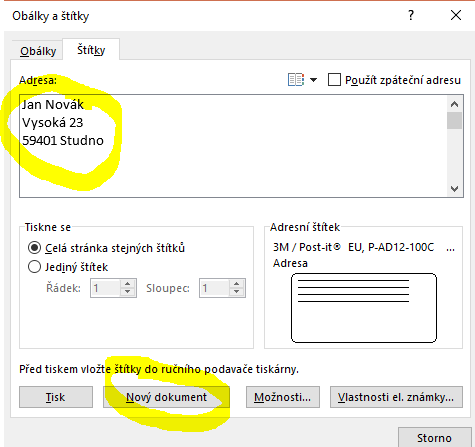Click scroll down arrow in address box

(454, 189)
